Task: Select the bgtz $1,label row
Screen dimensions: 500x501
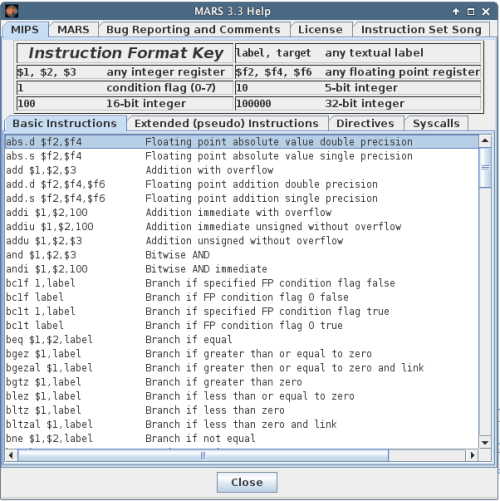Action: (242, 382)
